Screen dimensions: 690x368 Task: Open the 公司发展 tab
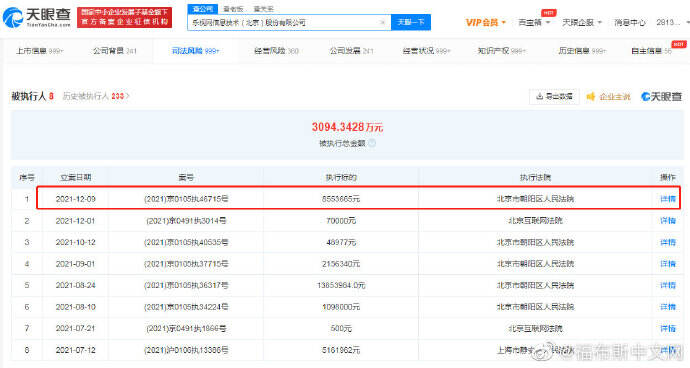pos(352,51)
